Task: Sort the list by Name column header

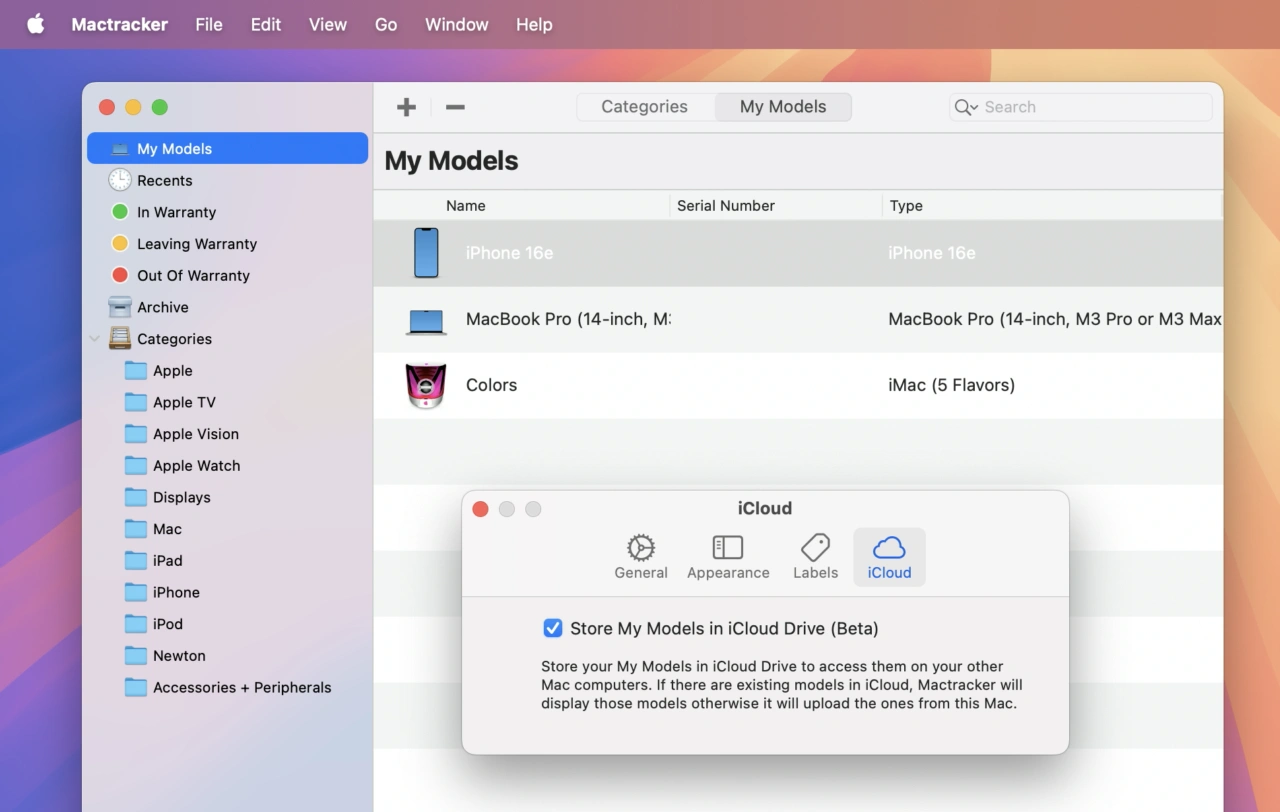Action: (466, 206)
